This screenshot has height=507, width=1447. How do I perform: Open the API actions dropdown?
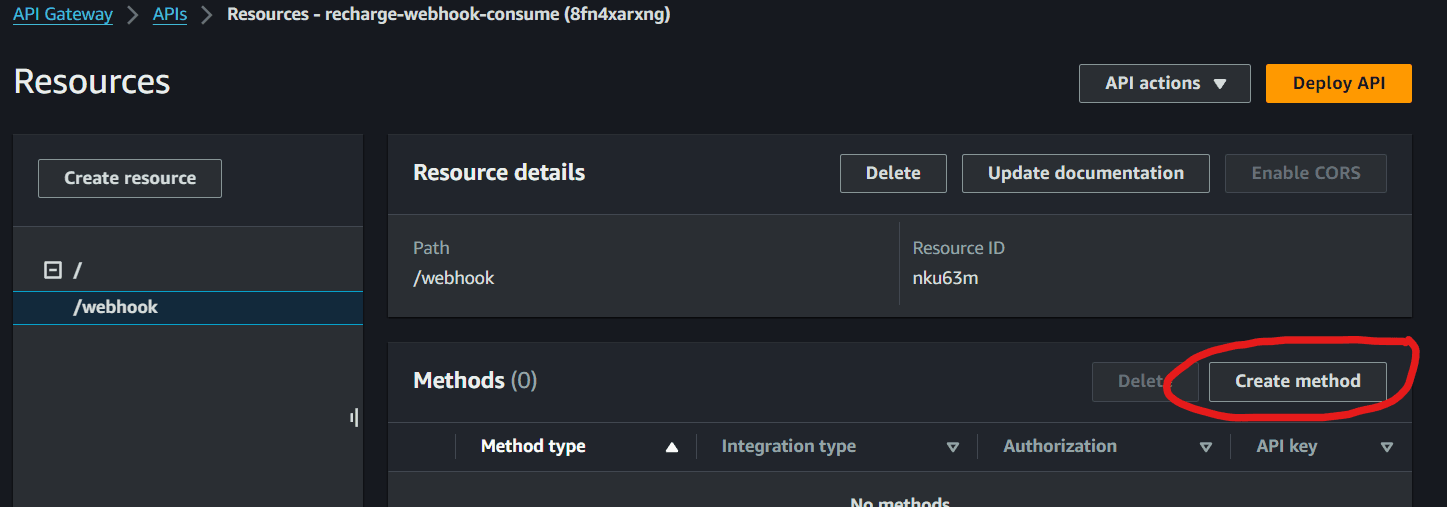tap(1165, 83)
